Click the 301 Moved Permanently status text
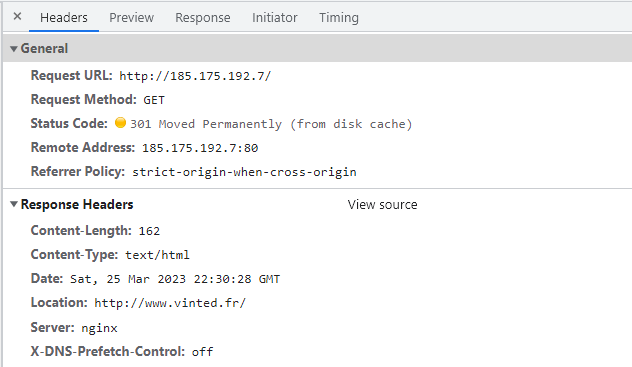Screen dimensions: 632x367 pyautogui.click(x=206, y=124)
